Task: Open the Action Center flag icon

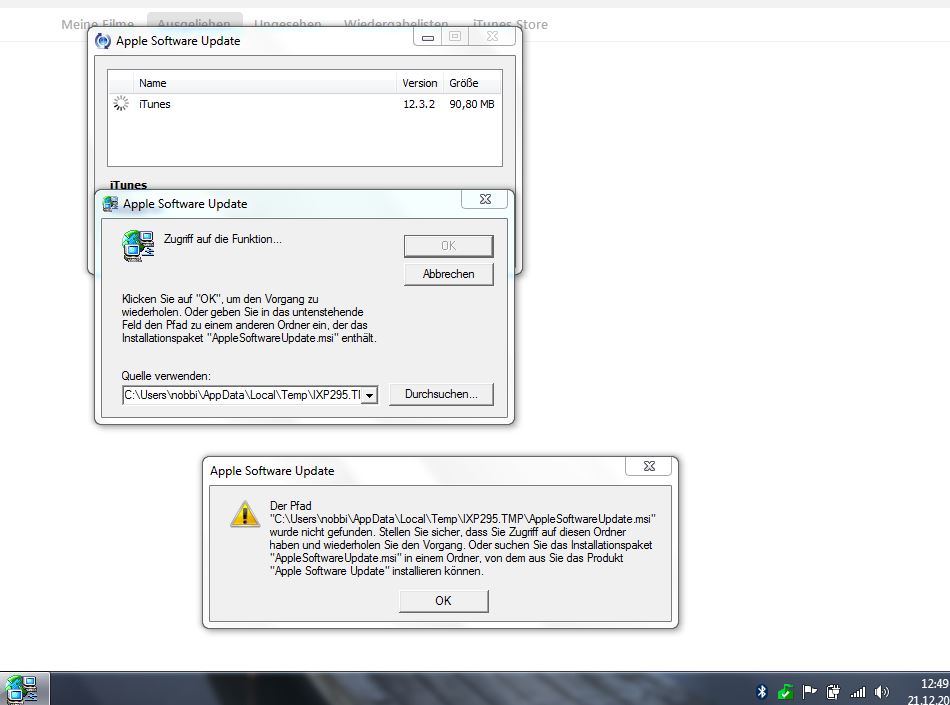Action: coord(809,691)
